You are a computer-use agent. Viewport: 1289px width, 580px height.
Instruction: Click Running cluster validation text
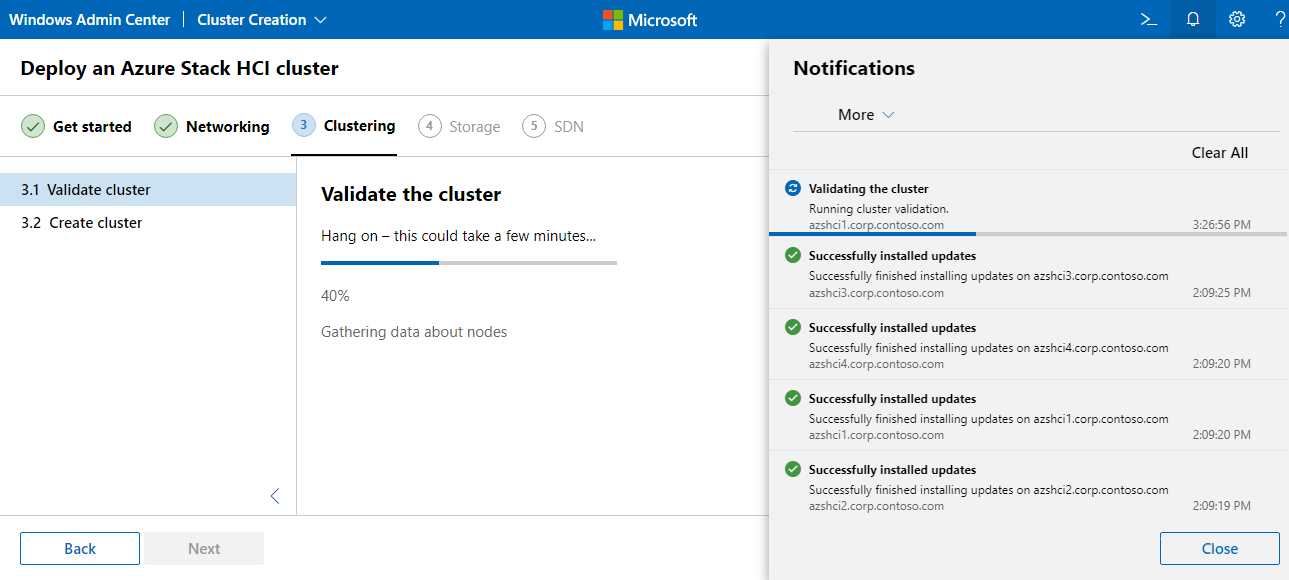point(878,209)
